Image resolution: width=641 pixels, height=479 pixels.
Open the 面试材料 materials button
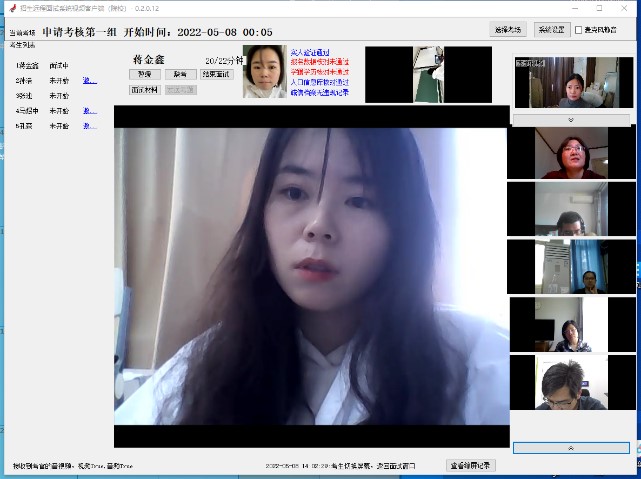tap(145, 89)
